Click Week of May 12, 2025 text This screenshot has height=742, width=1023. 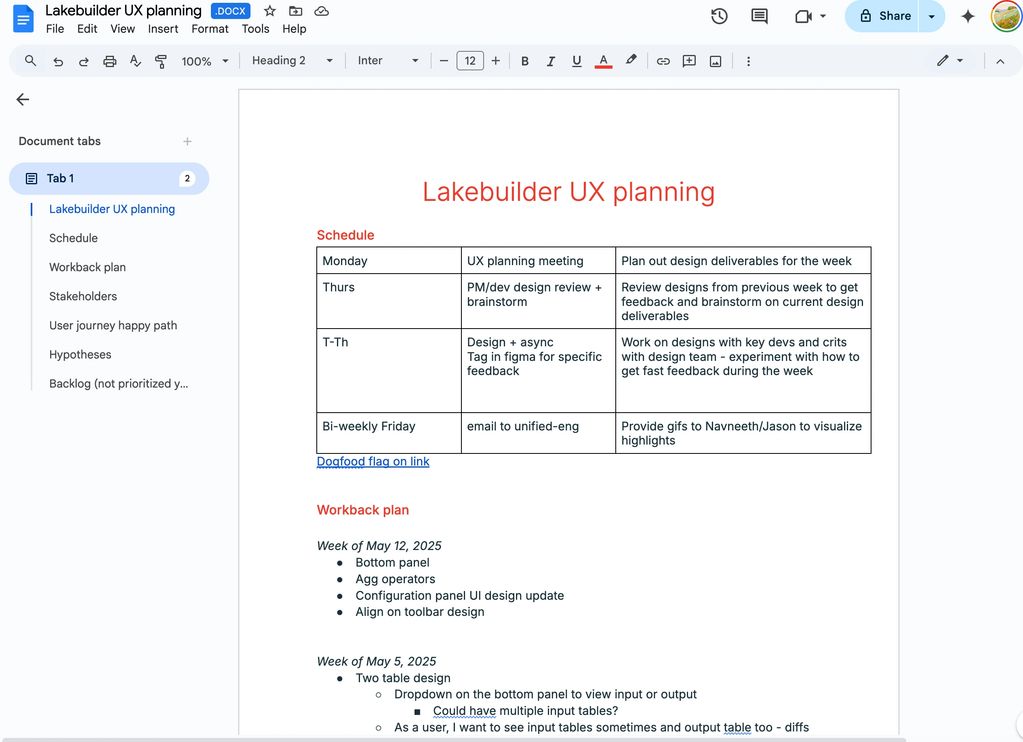pos(379,546)
